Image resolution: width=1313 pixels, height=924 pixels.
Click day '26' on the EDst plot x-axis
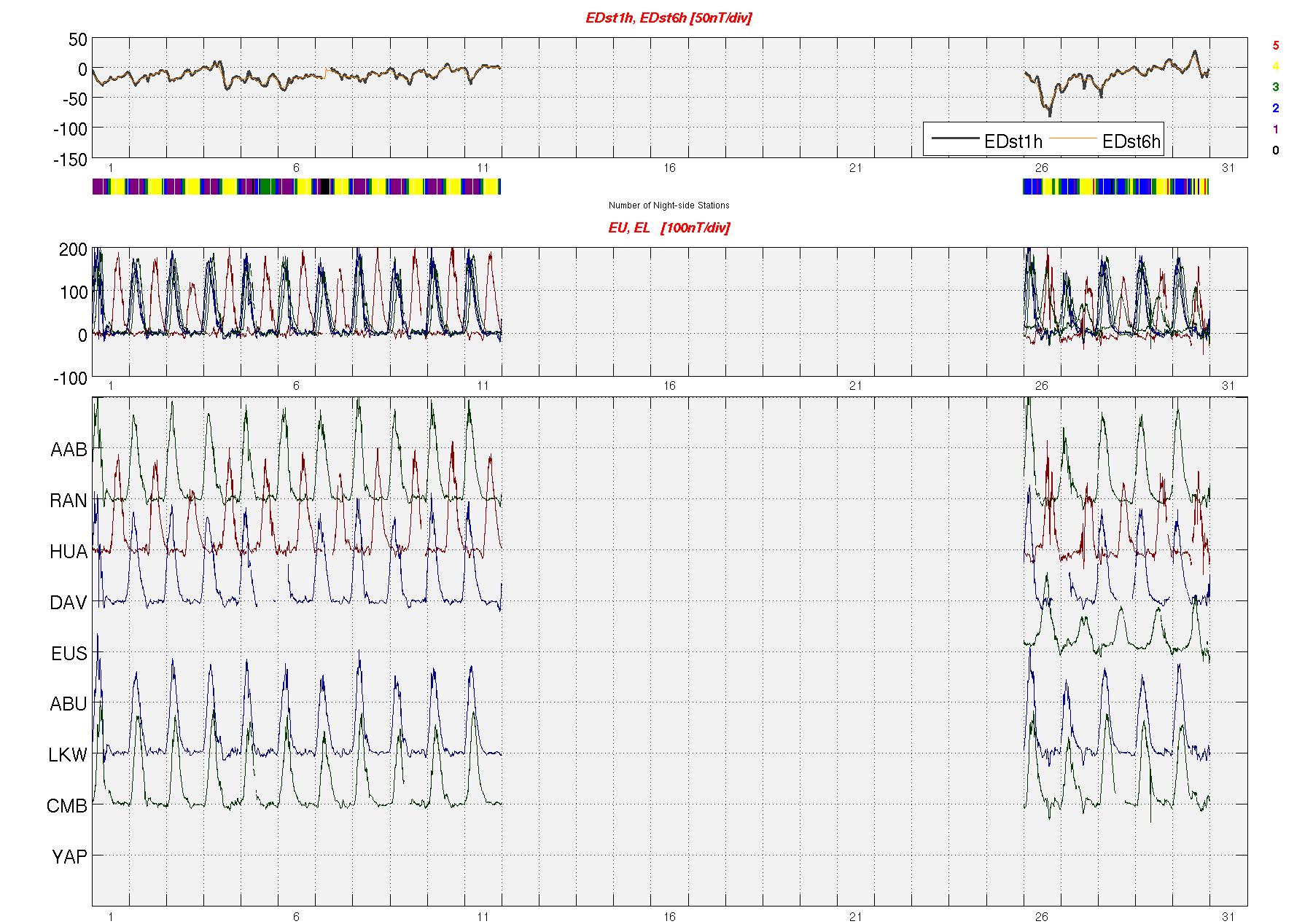[x=1041, y=168]
